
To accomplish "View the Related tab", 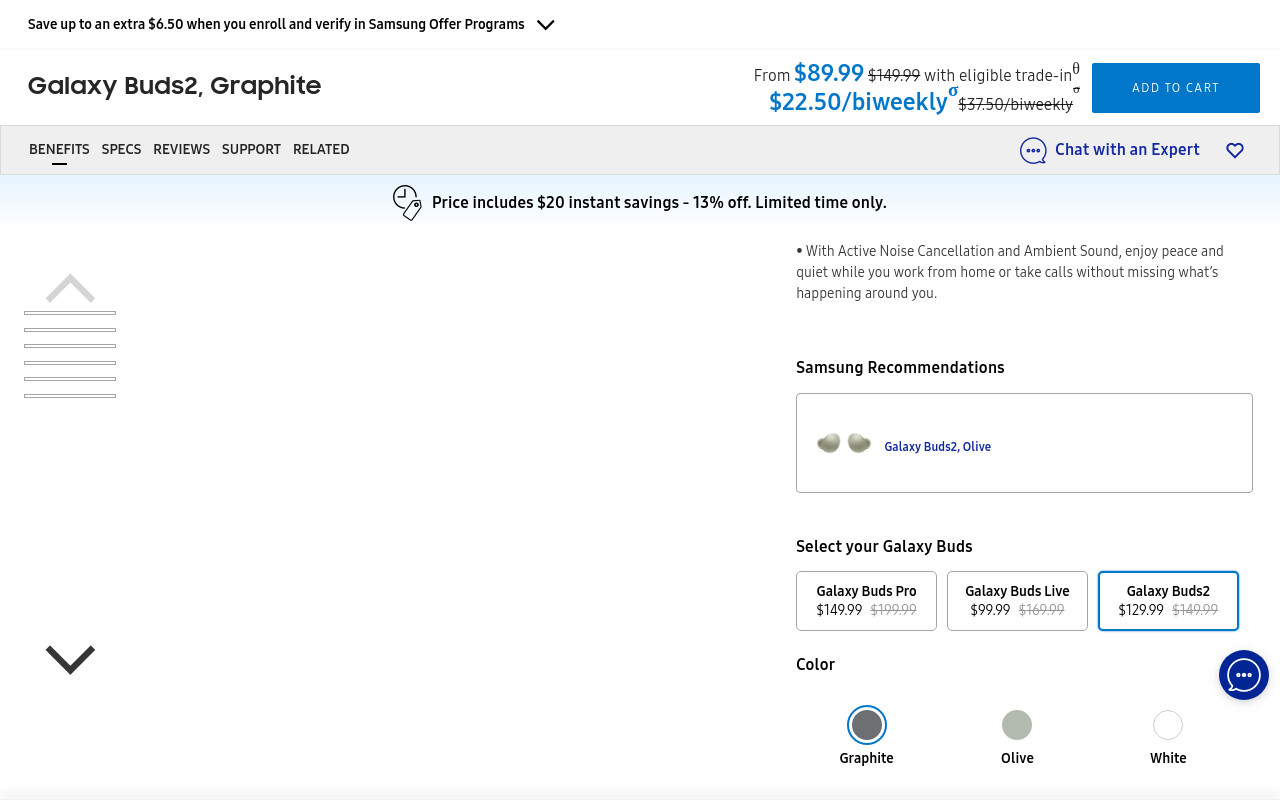I will click(321, 149).
